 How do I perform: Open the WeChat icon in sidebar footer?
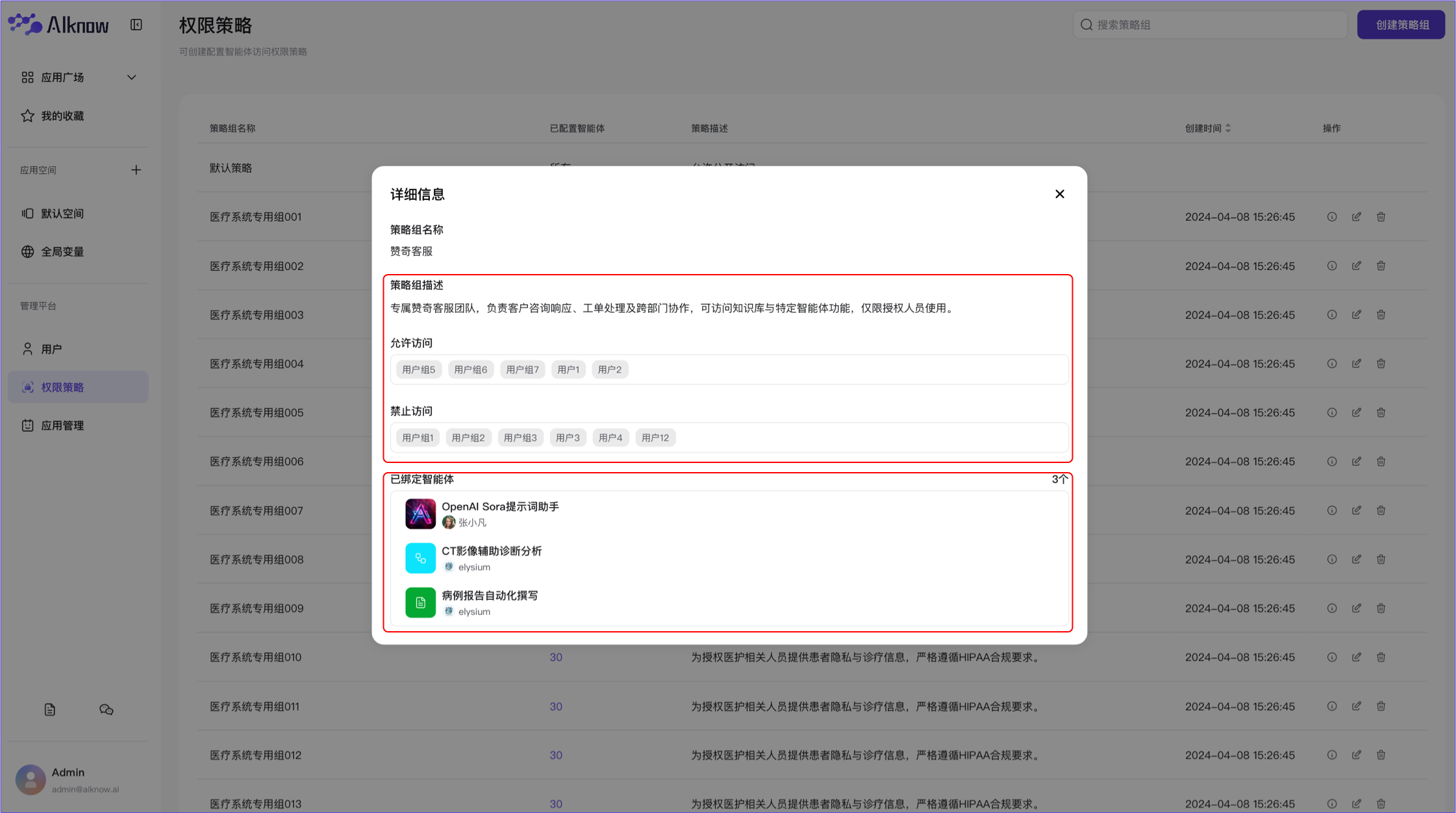(x=107, y=710)
